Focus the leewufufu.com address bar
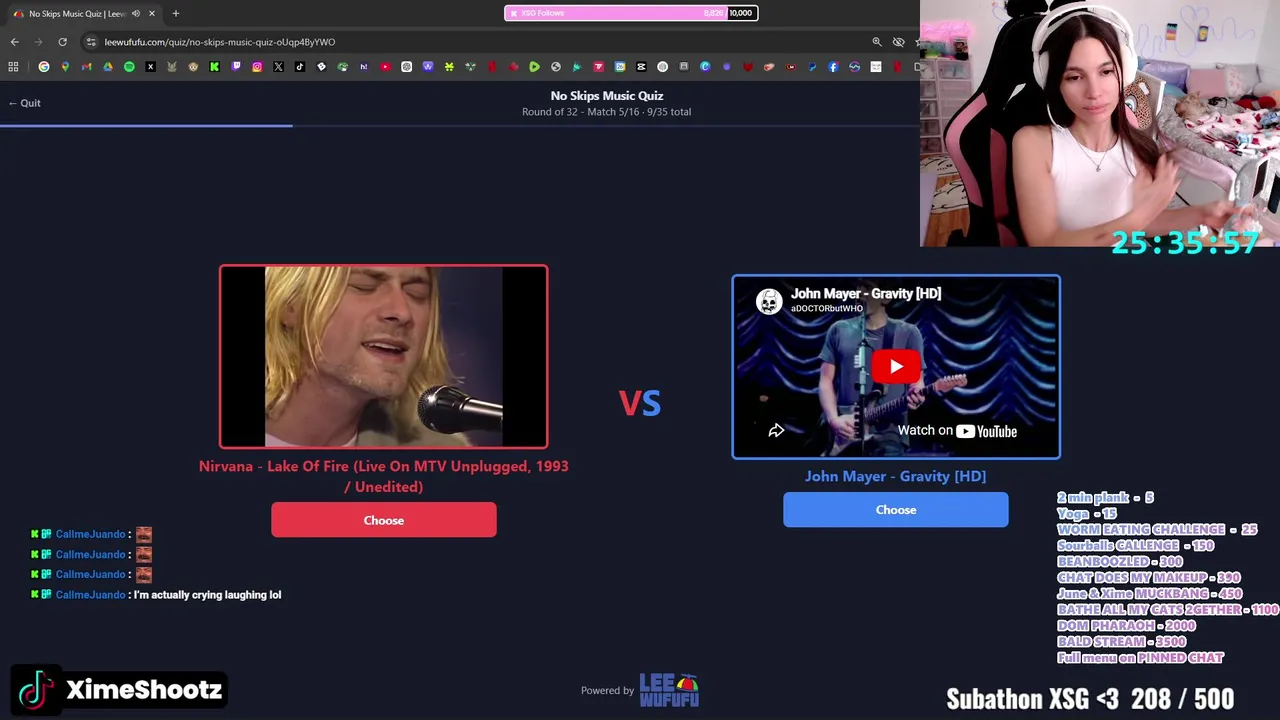 click(x=480, y=42)
